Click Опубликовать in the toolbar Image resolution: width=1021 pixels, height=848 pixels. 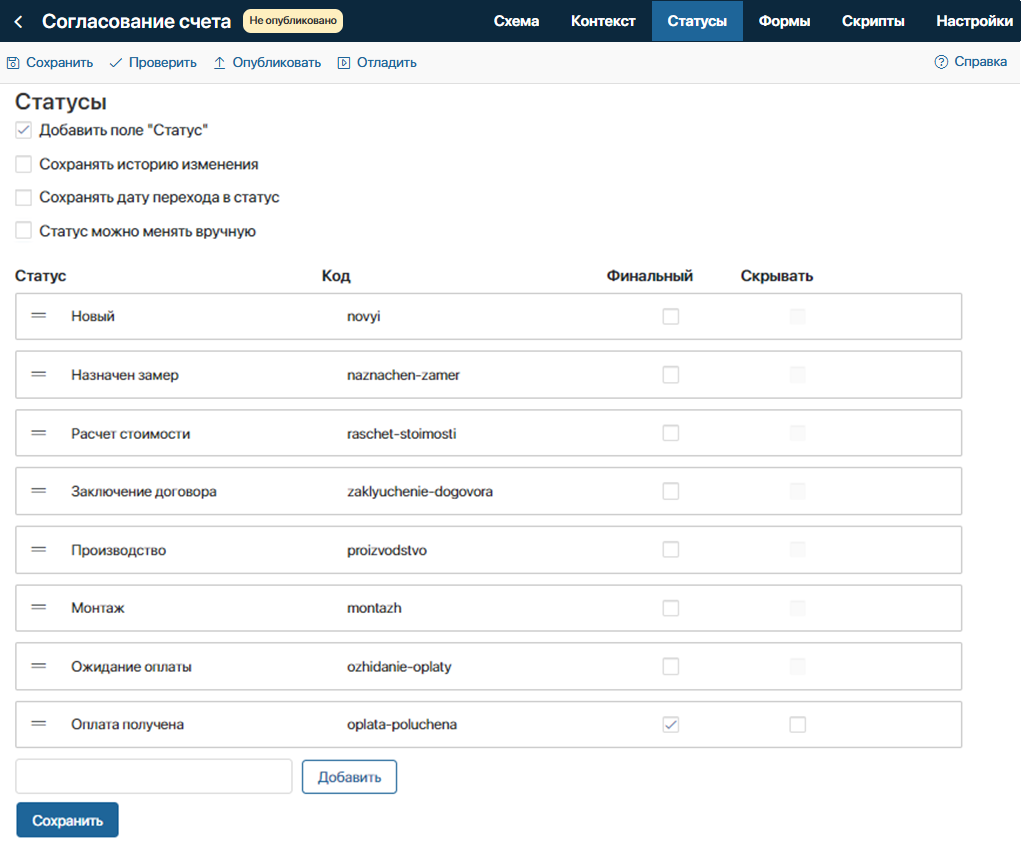pyautogui.click(x=268, y=63)
